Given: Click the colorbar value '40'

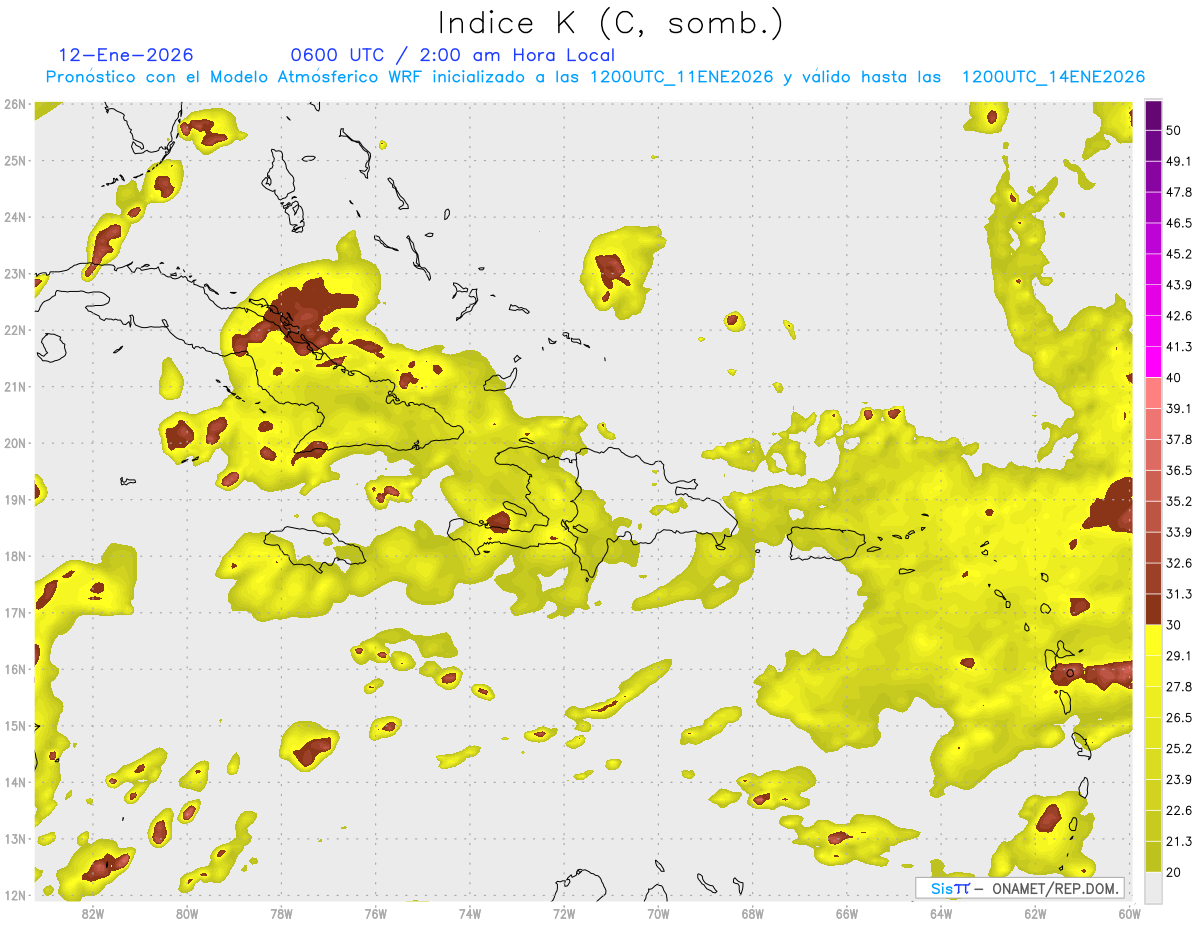Looking at the screenshot, I should coord(1174,377).
